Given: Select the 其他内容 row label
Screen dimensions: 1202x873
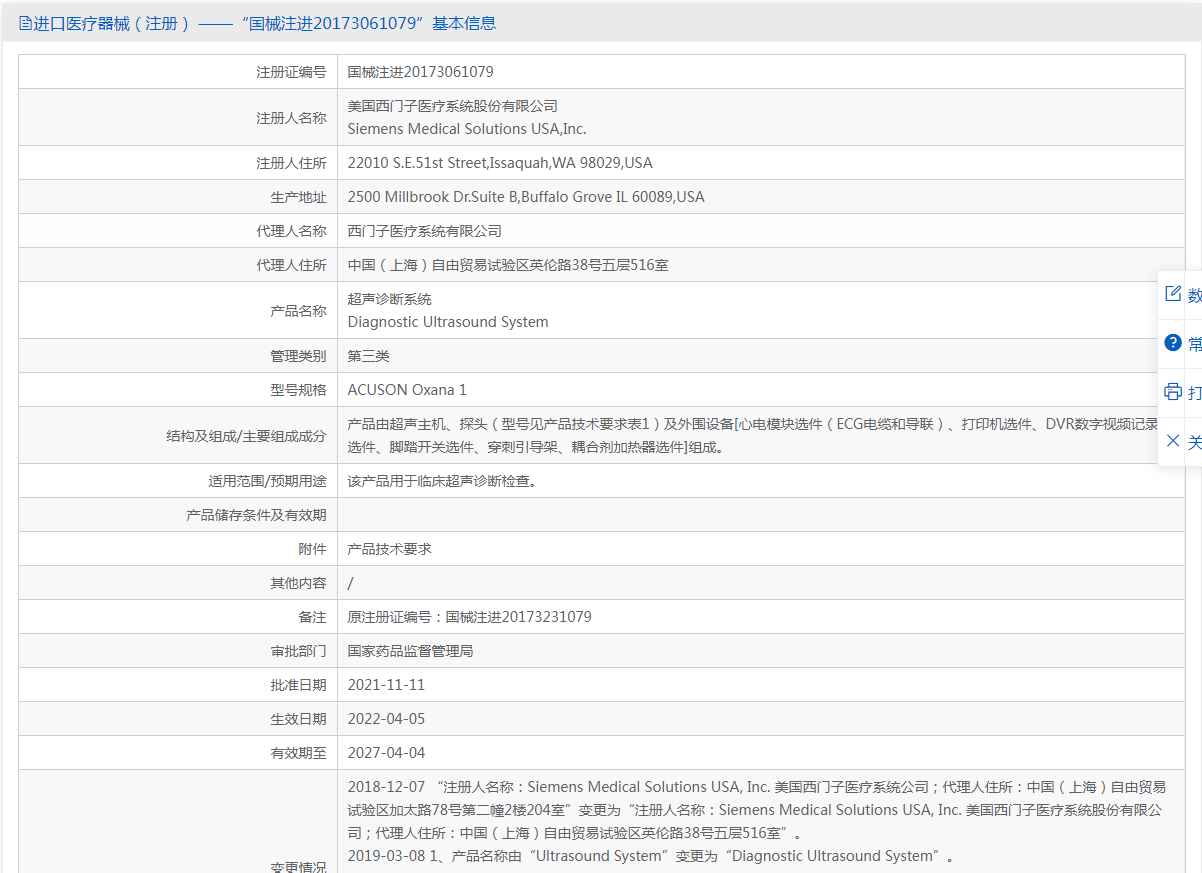Looking at the screenshot, I should tap(298, 583).
